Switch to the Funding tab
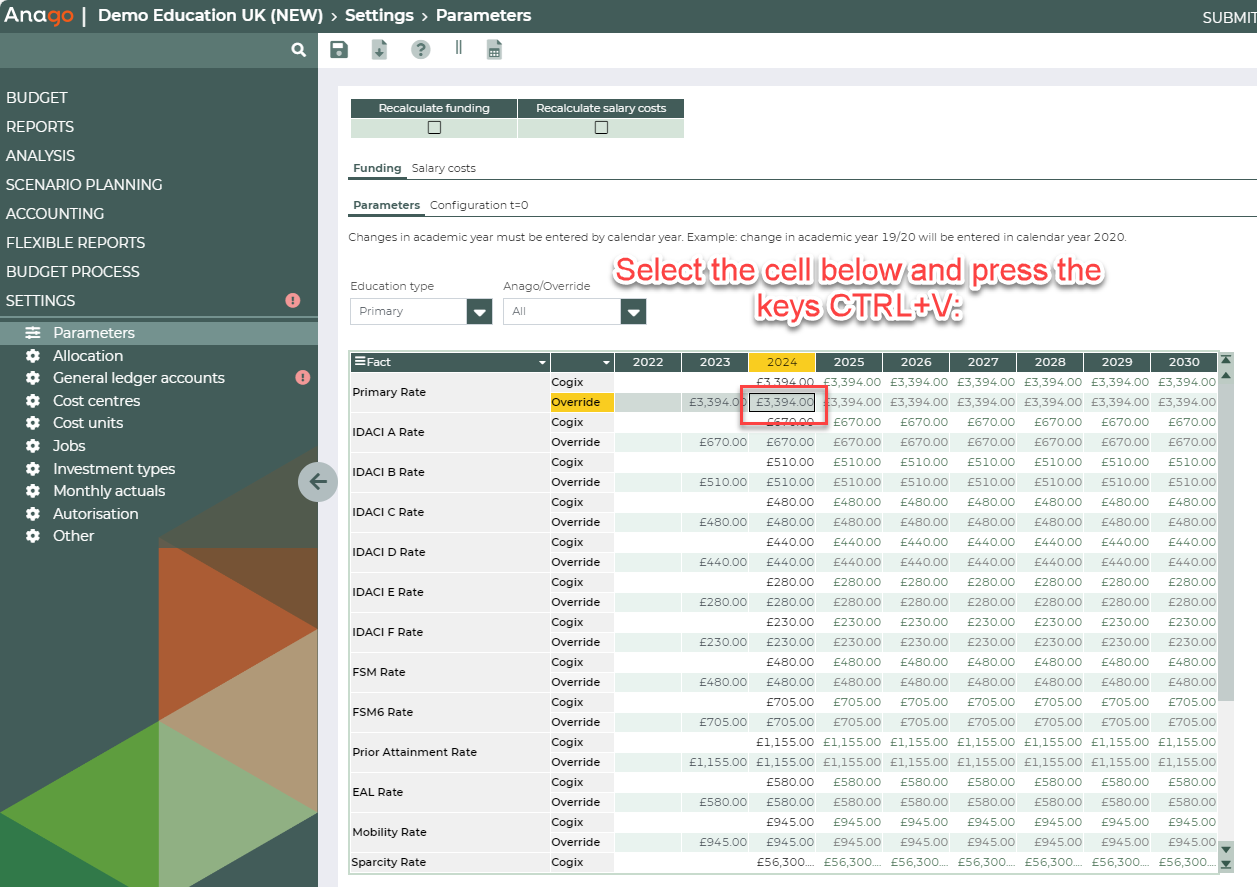This screenshot has height=887, width=1257. 377,168
